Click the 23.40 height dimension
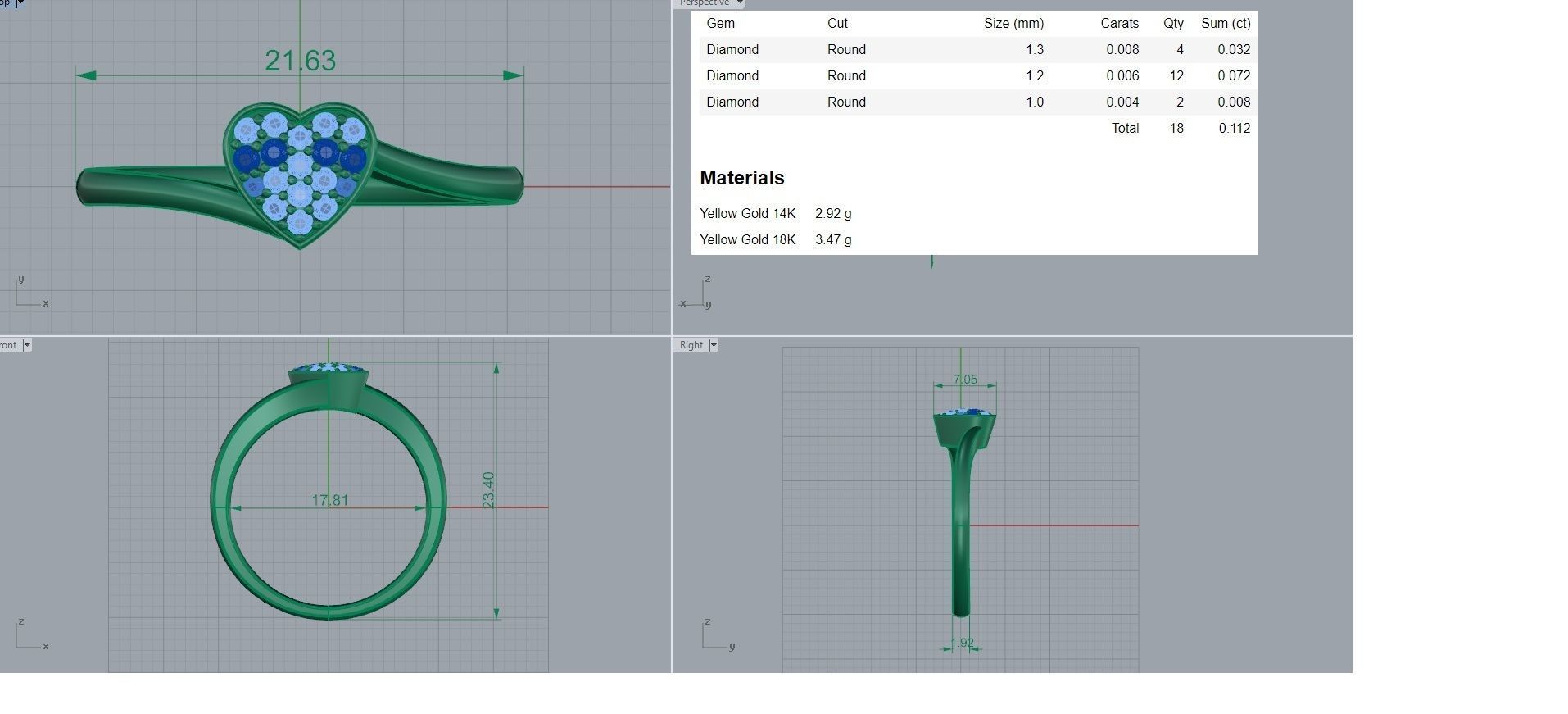Viewport: 1568px width, 714px height. (489, 489)
